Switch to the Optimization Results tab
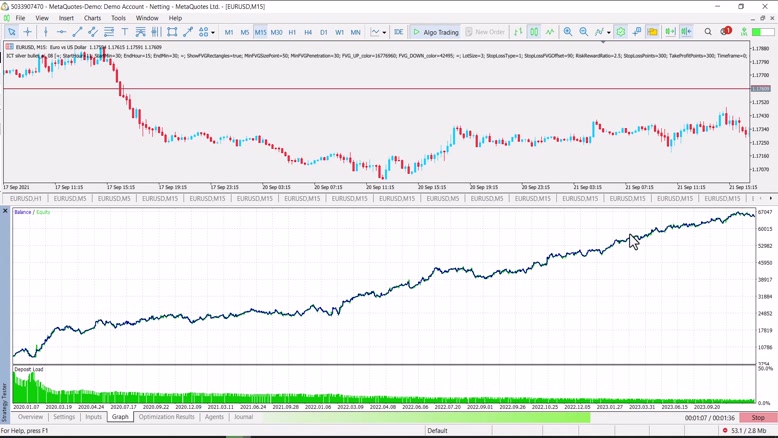 (x=167, y=417)
